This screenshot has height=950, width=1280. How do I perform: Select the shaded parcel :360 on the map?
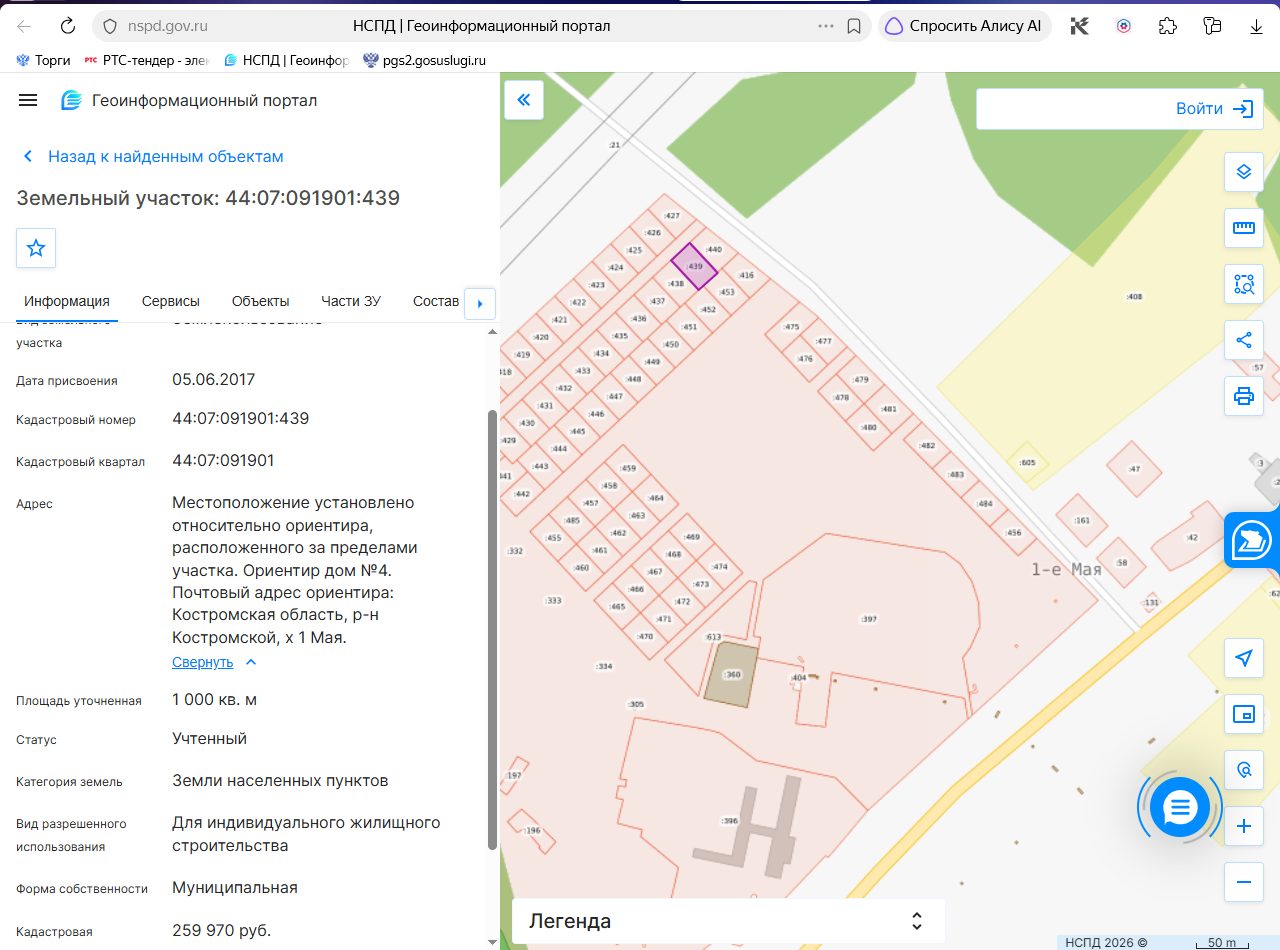click(731, 674)
